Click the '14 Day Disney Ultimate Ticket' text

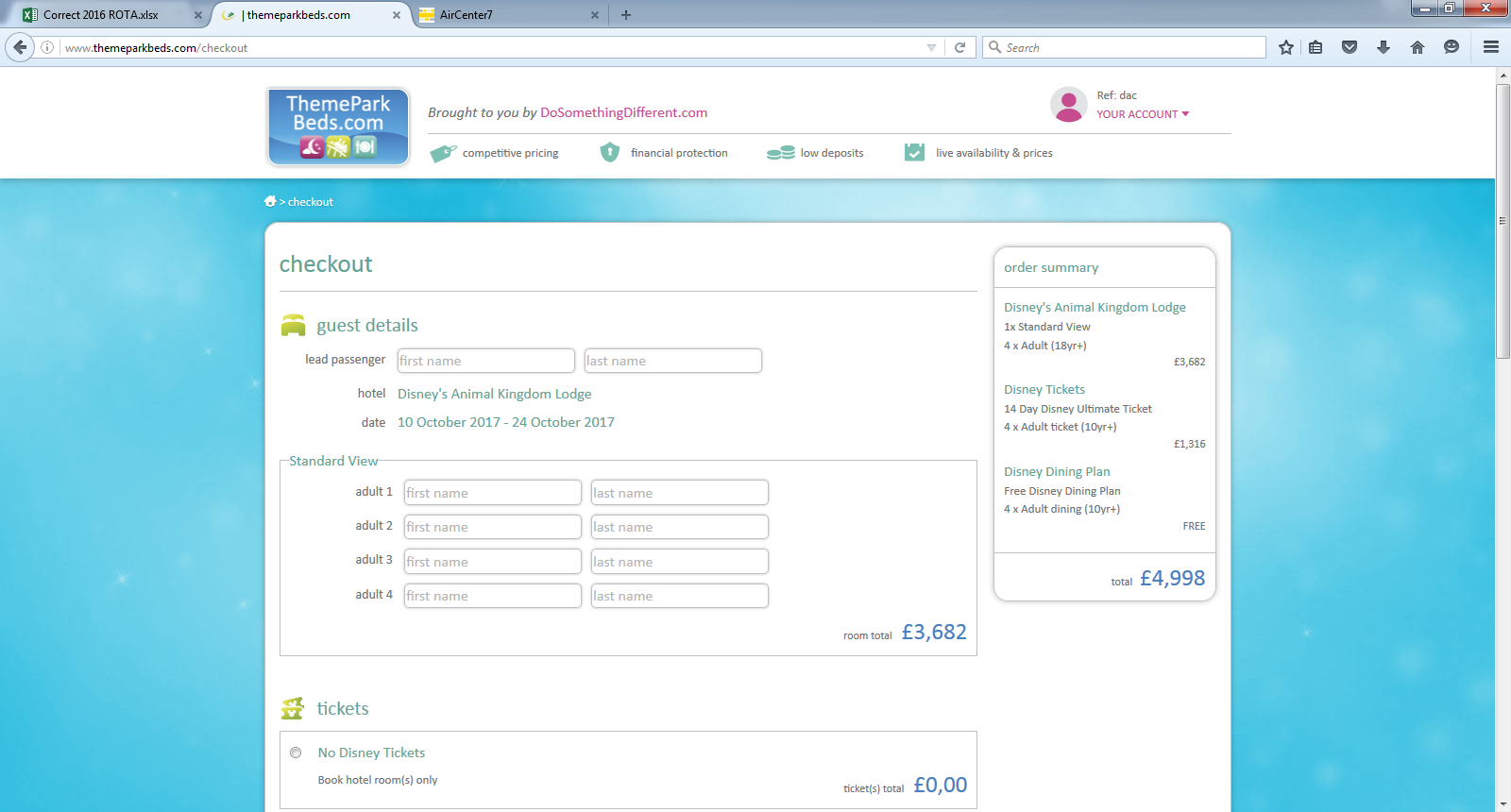1078,409
